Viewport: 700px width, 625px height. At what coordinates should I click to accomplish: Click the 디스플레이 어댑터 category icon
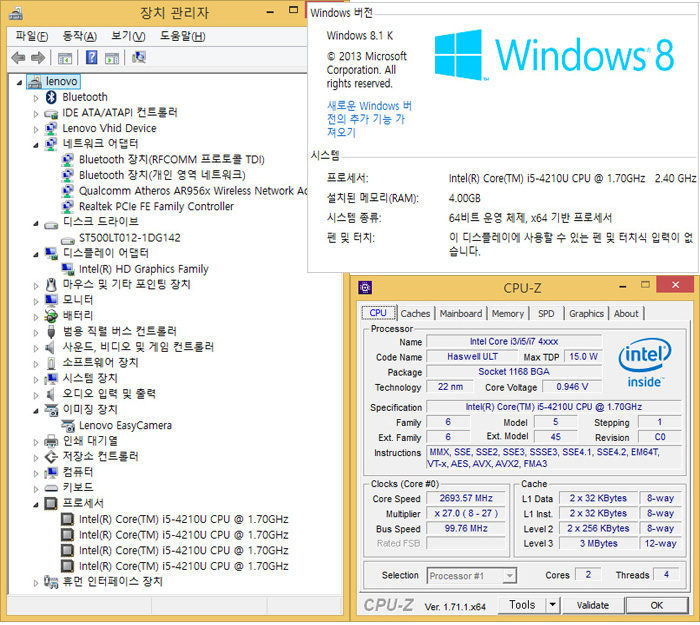[x=51, y=254]
